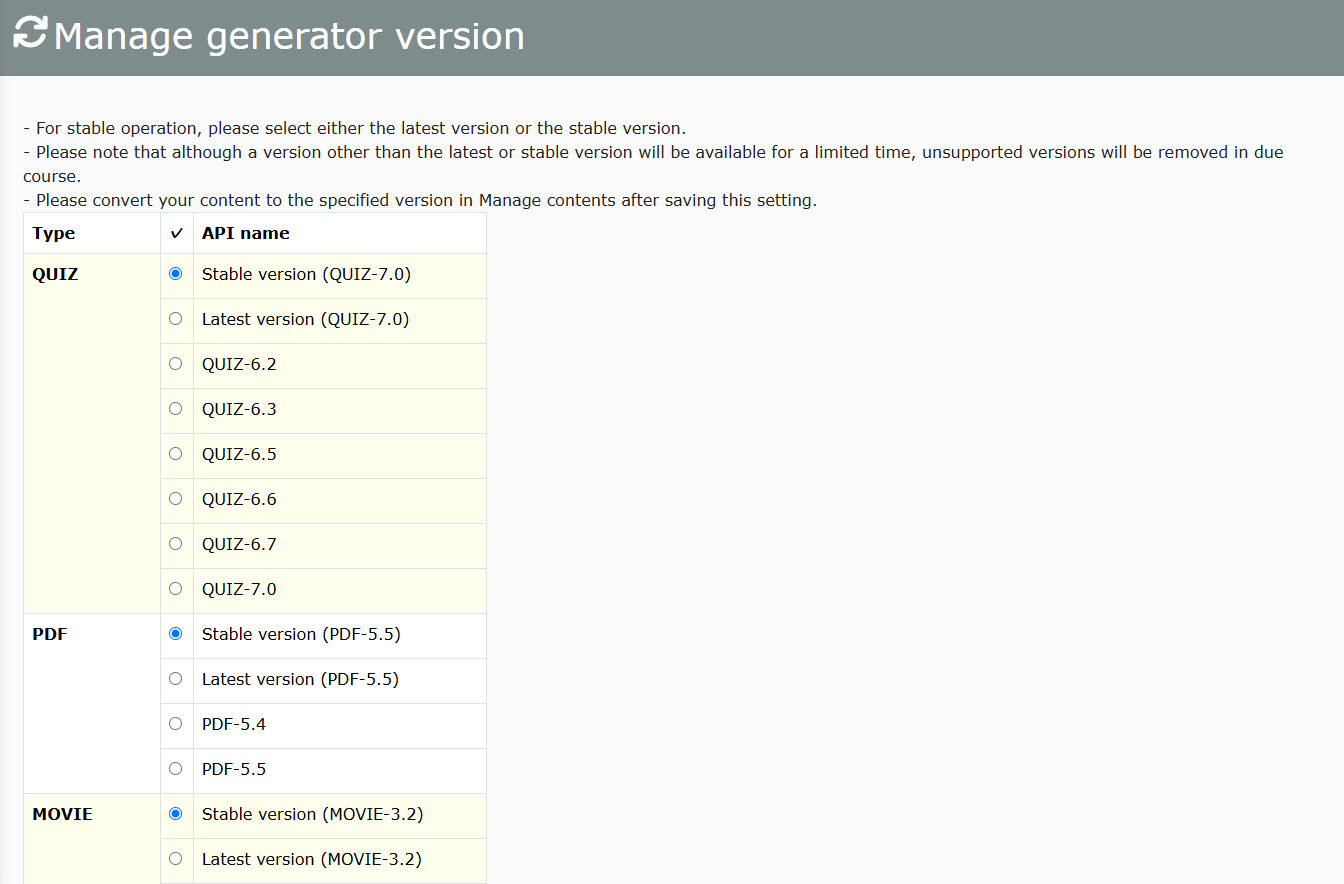Click the Manage generator version heading
This screenshot has width=1344, height=884.
pyautogui.click(x=289, y=36)
